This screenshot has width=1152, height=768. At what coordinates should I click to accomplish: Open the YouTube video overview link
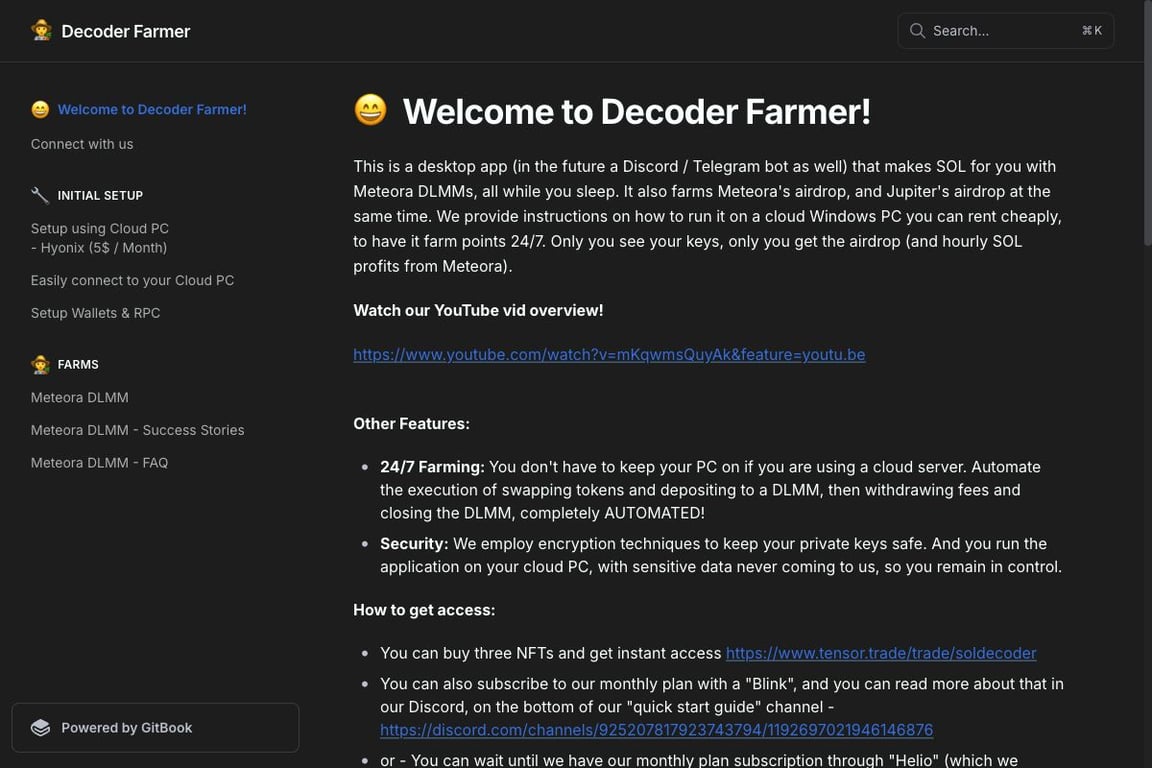609,354
